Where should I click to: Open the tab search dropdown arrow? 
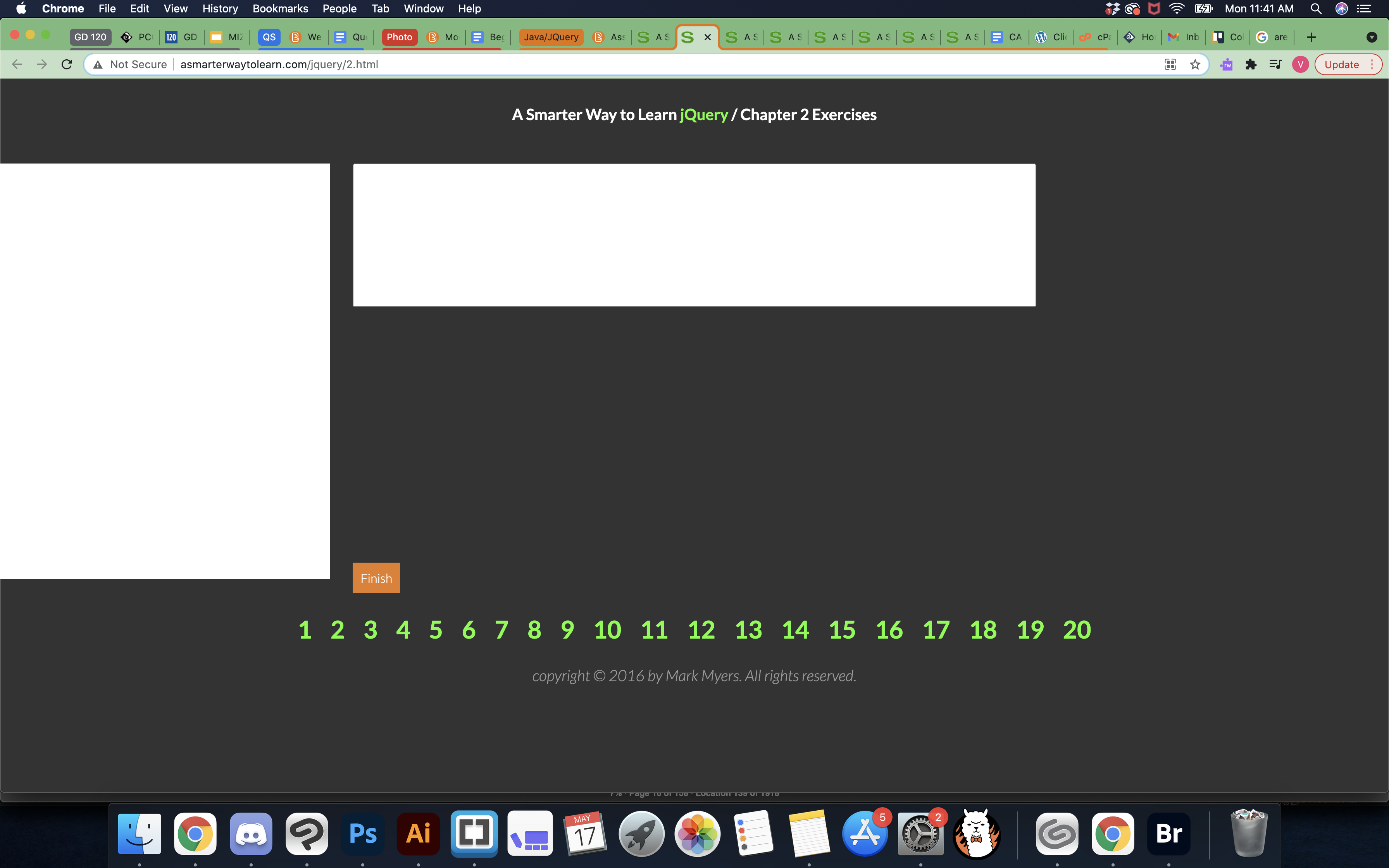(1371, 37)
